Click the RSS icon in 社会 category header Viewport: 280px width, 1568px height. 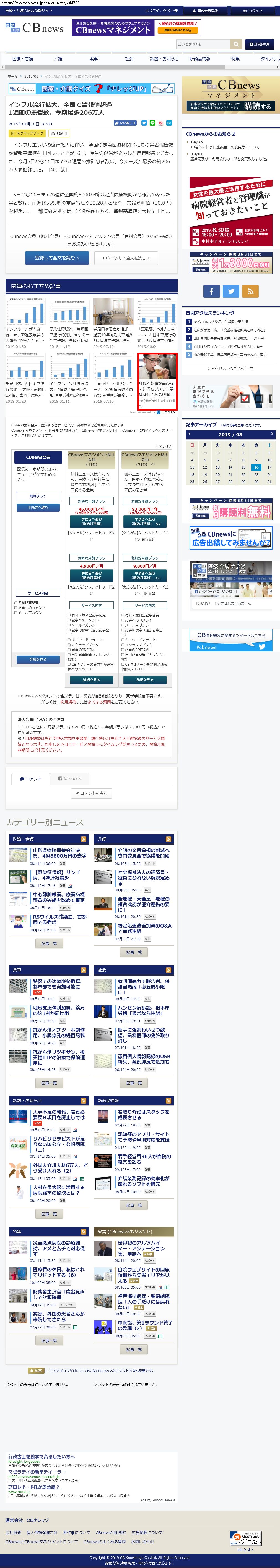[x=169, y=970]
